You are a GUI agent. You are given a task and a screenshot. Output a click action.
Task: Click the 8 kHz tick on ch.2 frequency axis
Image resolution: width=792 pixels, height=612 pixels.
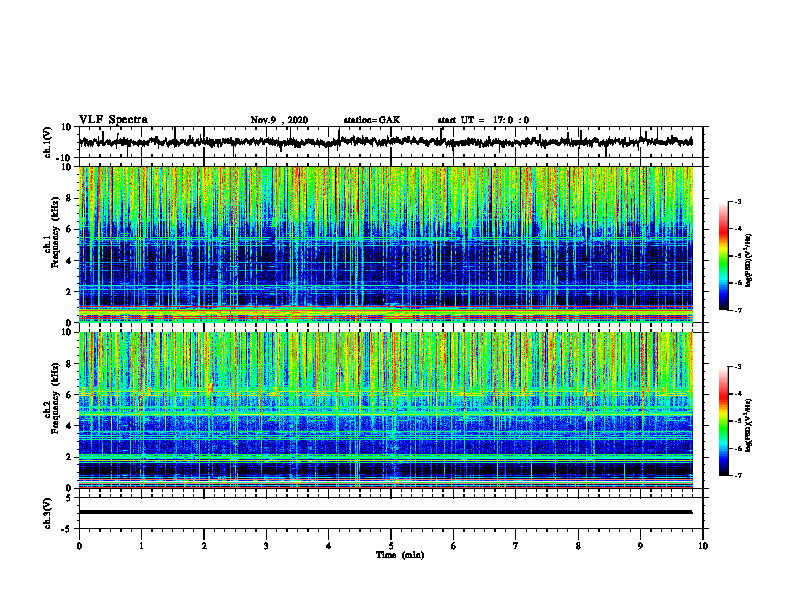(x=69, y=364)
